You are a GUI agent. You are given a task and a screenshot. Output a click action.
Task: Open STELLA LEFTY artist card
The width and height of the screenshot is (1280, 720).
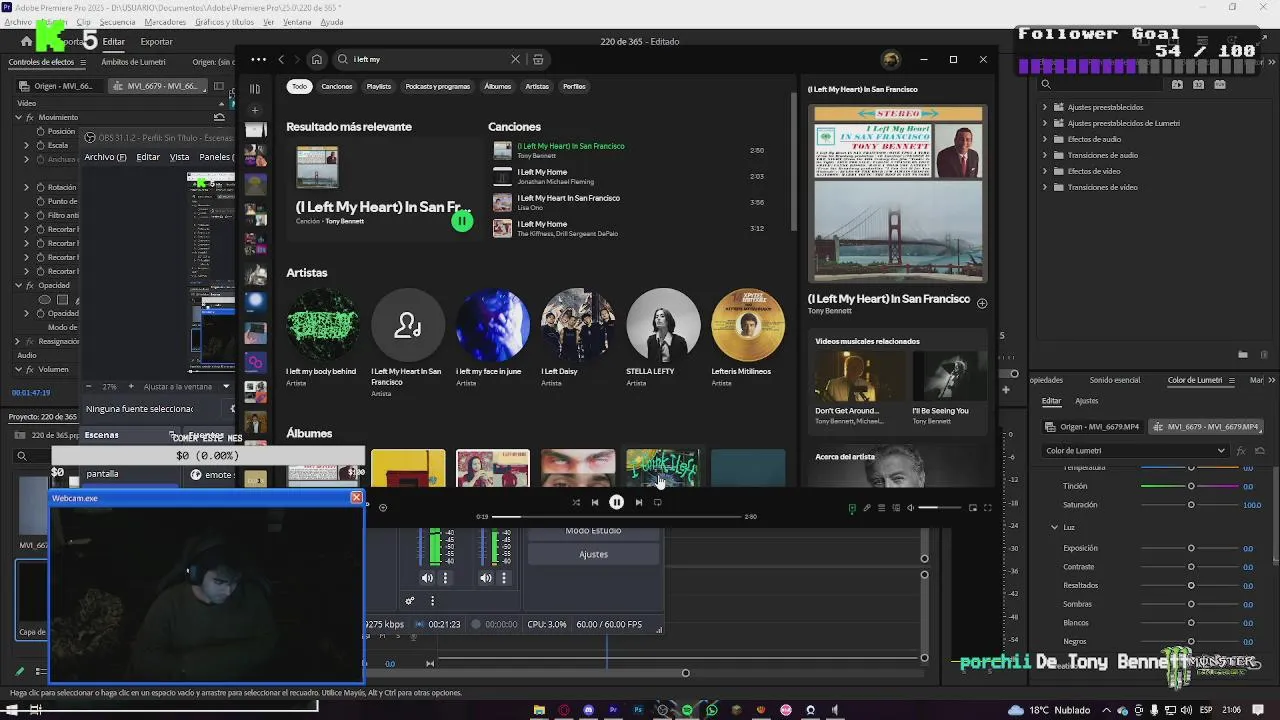(x=663, y=338)
